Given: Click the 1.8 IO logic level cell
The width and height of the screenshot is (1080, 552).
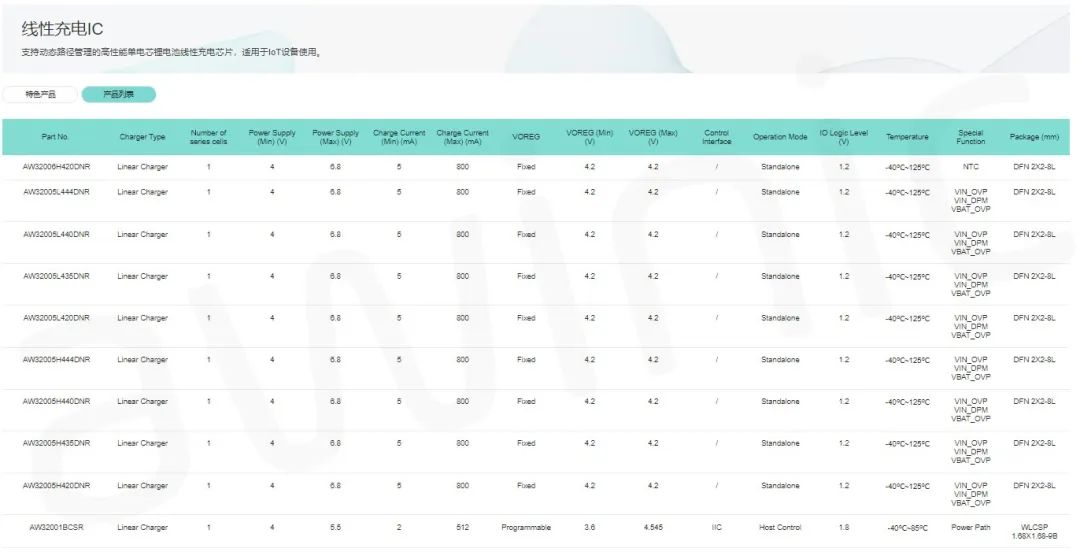Looking at the screenshot, I should click(x=844, y=527).
